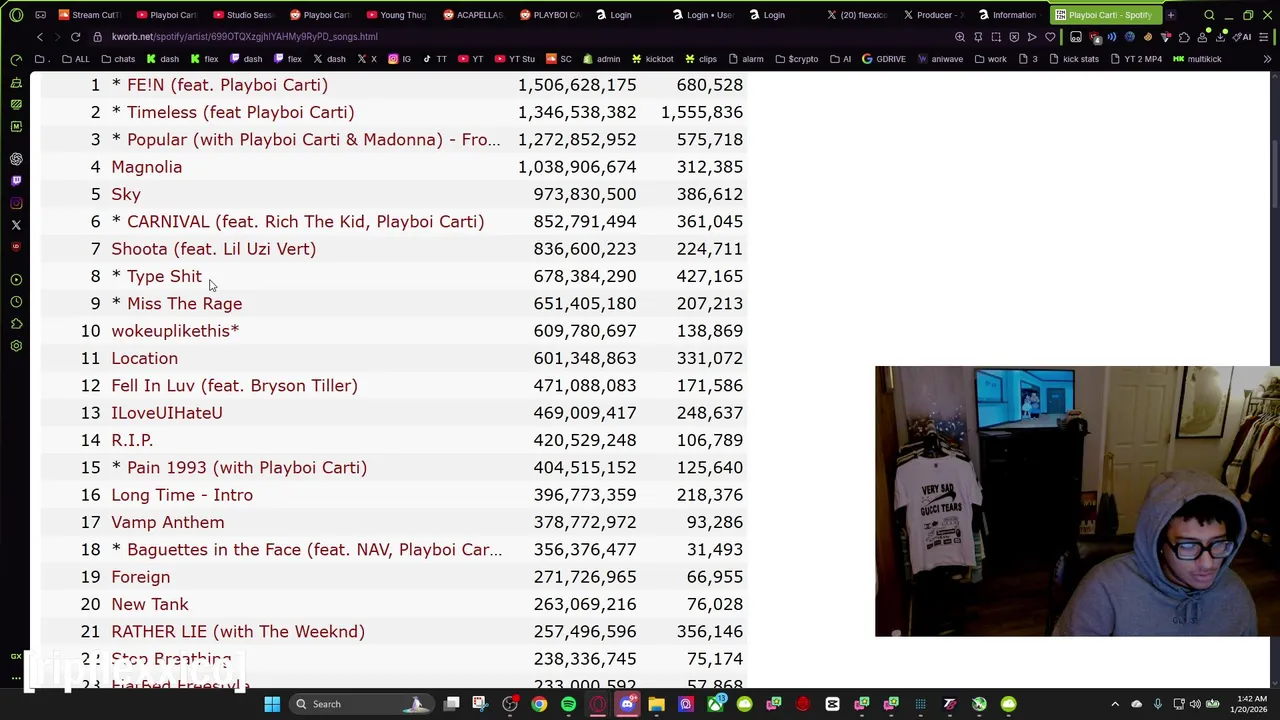Switch to the Studio Session tab
Viewport: 1280px width, 720px height.
[x=243, y=15]
